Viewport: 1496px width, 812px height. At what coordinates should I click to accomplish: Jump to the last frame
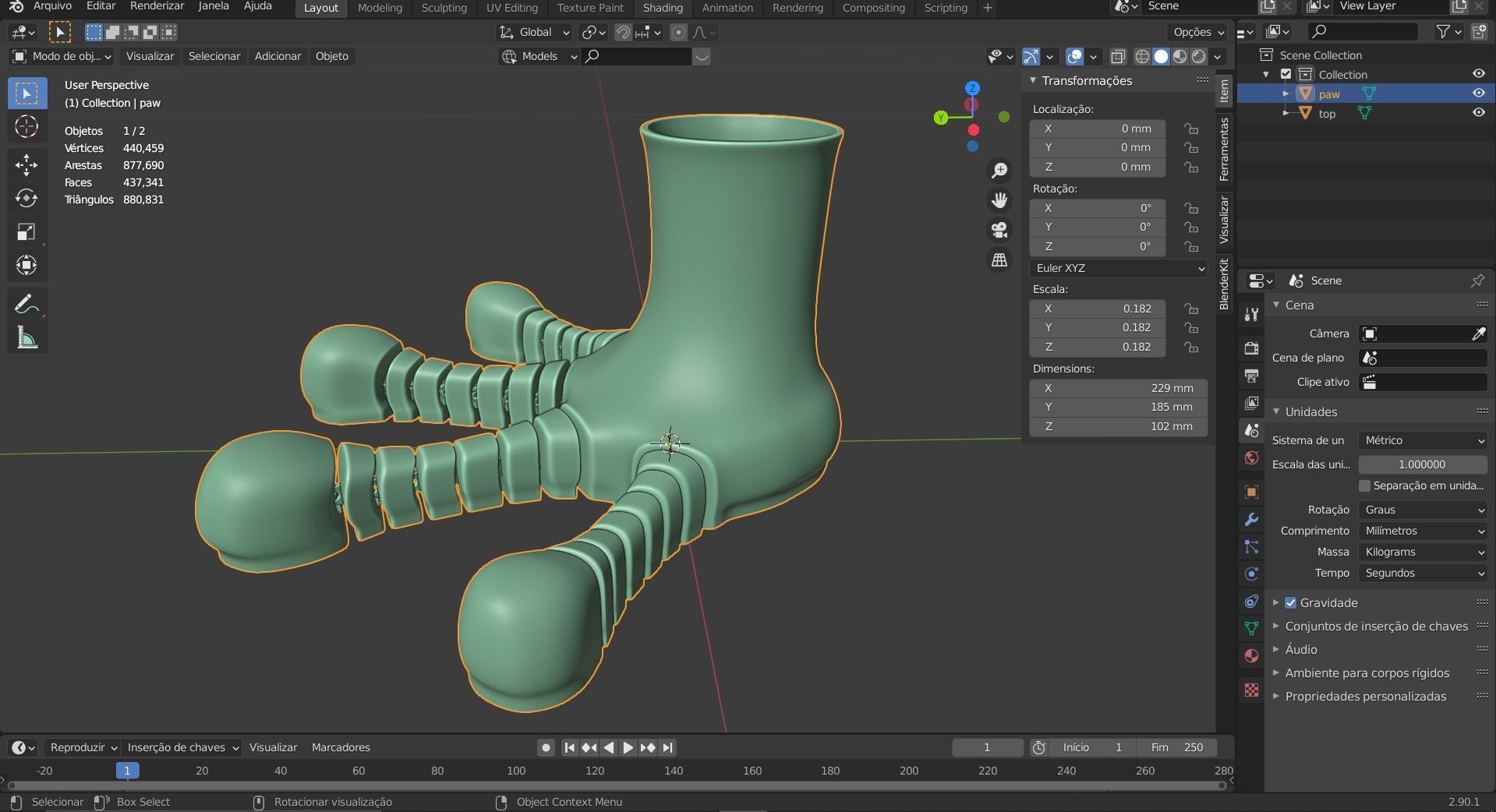click(667, 747)
